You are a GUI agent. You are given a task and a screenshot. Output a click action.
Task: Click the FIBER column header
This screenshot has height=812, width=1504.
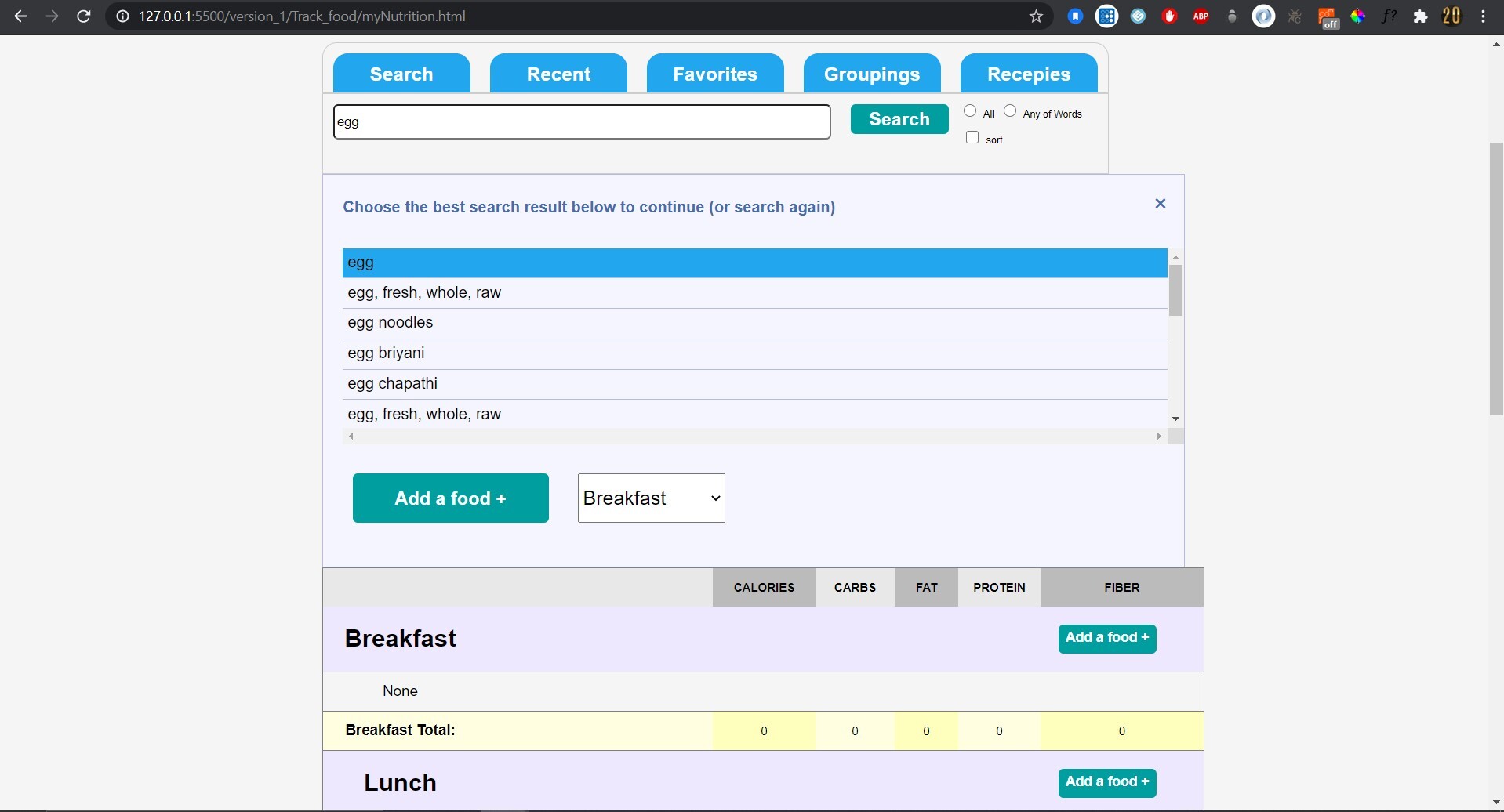[1122, 588]
